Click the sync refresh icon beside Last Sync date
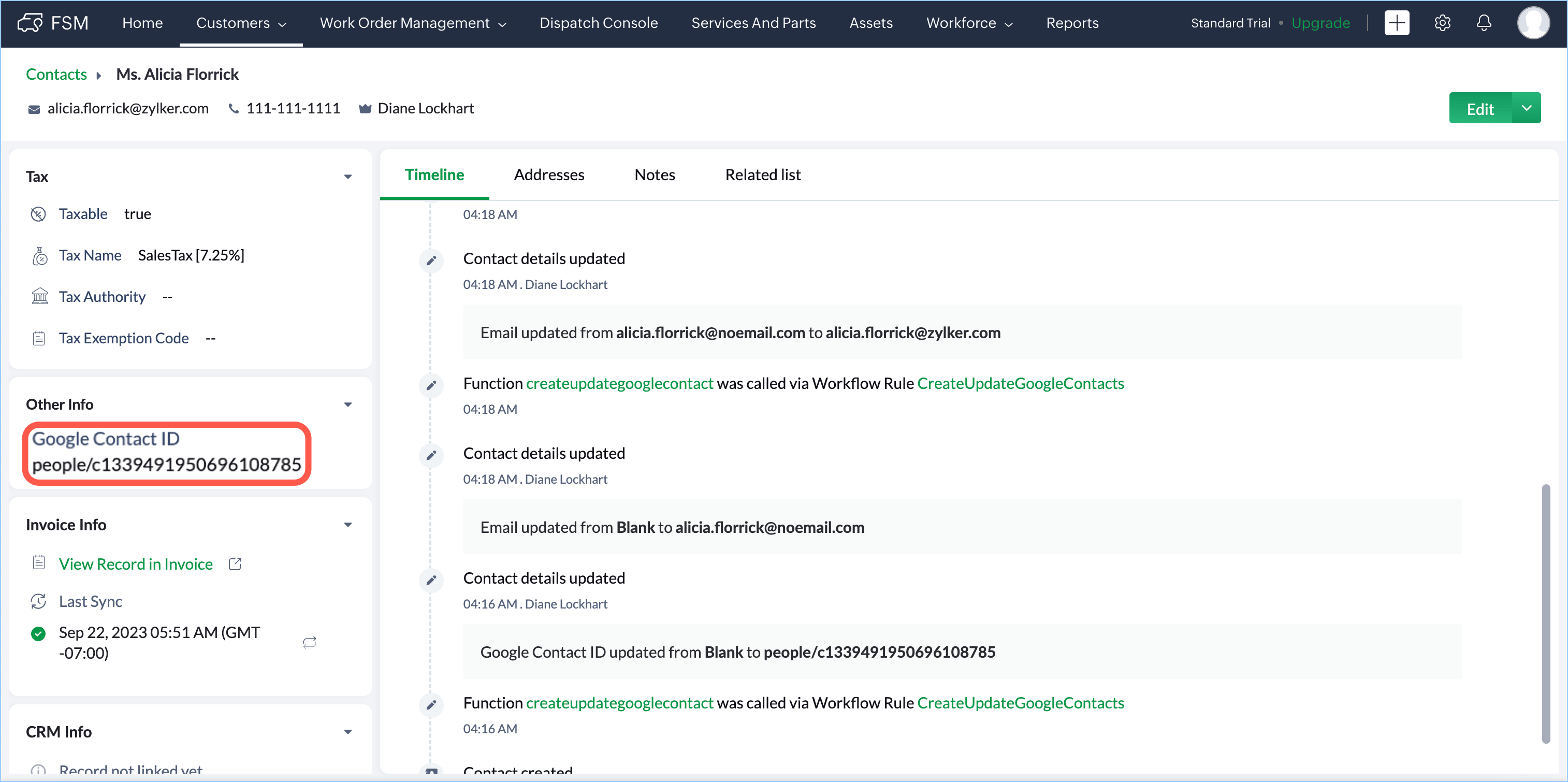The height and width of the screenshot is (782, 1568). 309,642
